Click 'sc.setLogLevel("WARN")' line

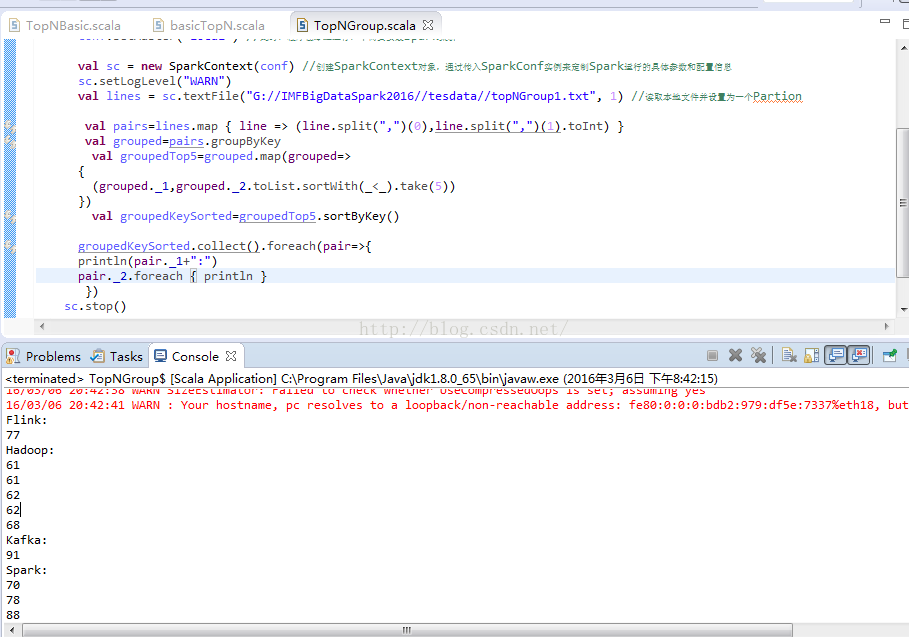tap(155, 81)
